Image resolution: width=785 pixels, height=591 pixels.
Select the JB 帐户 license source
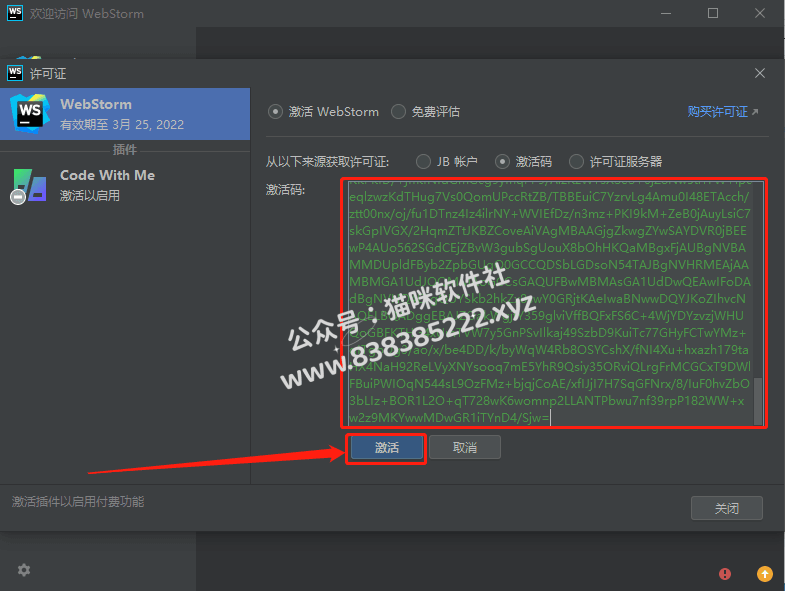coord(447,162)
